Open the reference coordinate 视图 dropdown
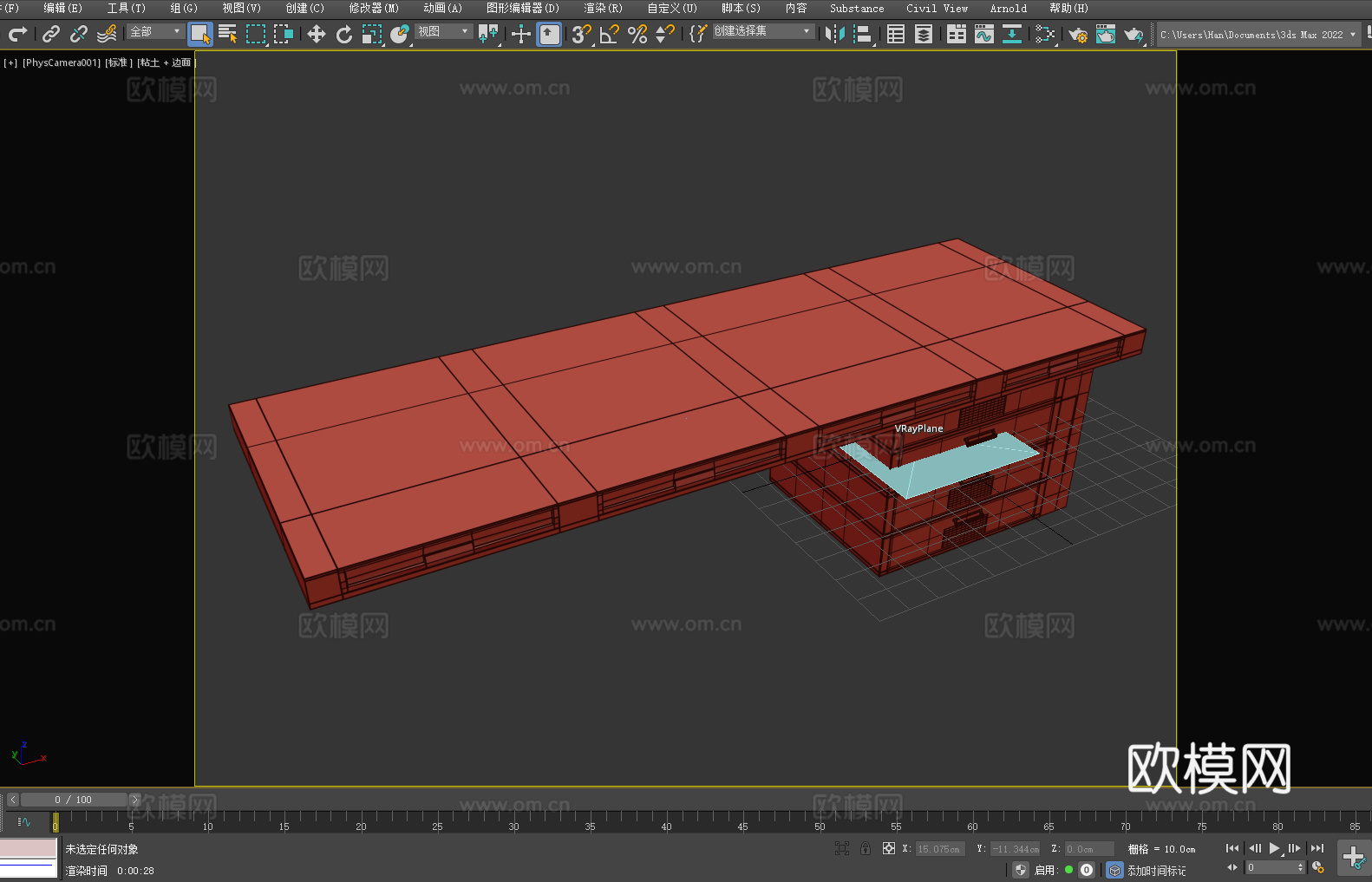 coord(443,31)
